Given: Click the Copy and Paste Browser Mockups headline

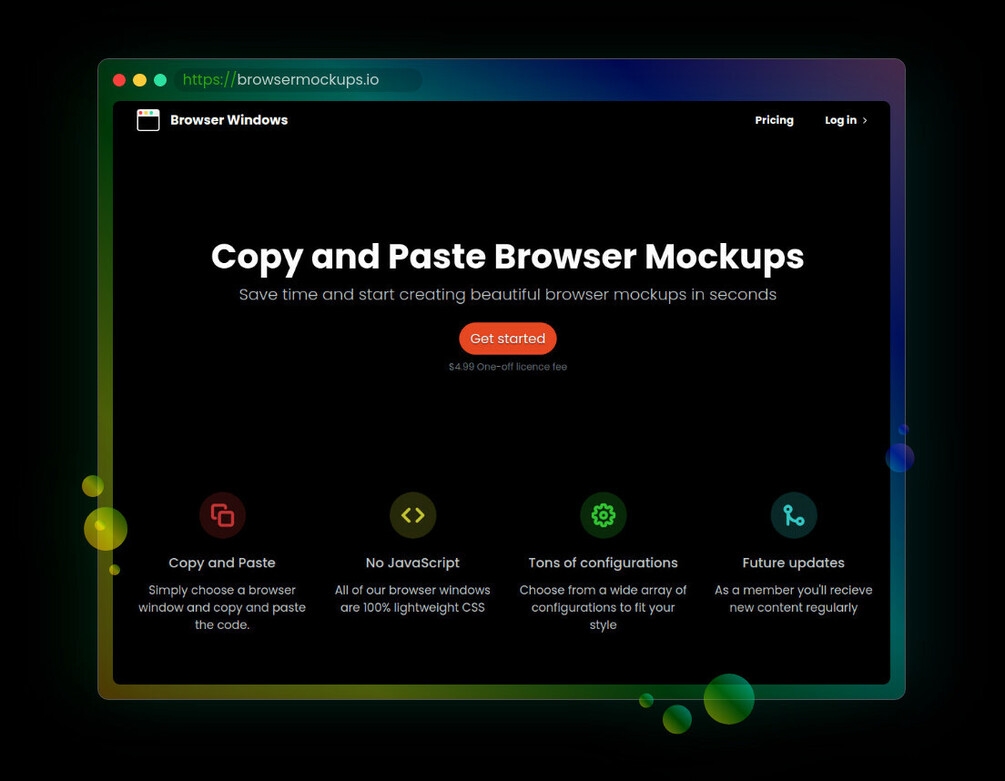Looking at the screenshot, I should (x=508, y=258).
